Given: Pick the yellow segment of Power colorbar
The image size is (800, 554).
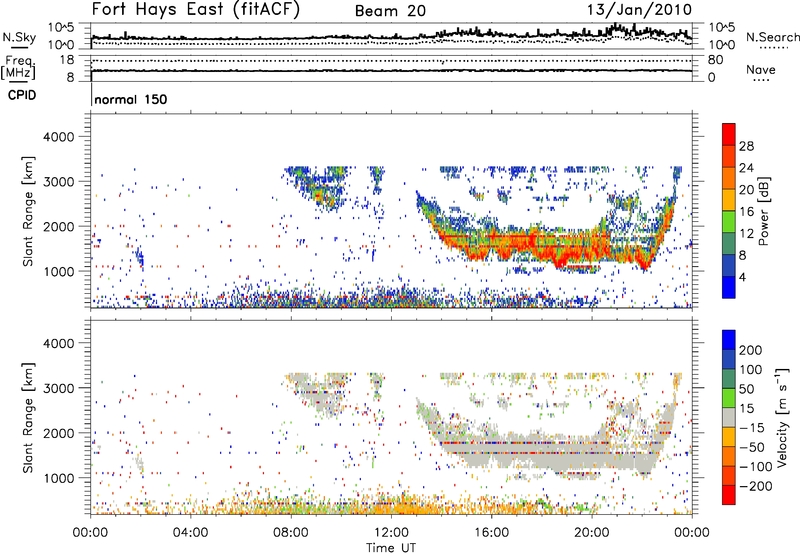Looking at the screenshot, I should [x=729, y=200].
